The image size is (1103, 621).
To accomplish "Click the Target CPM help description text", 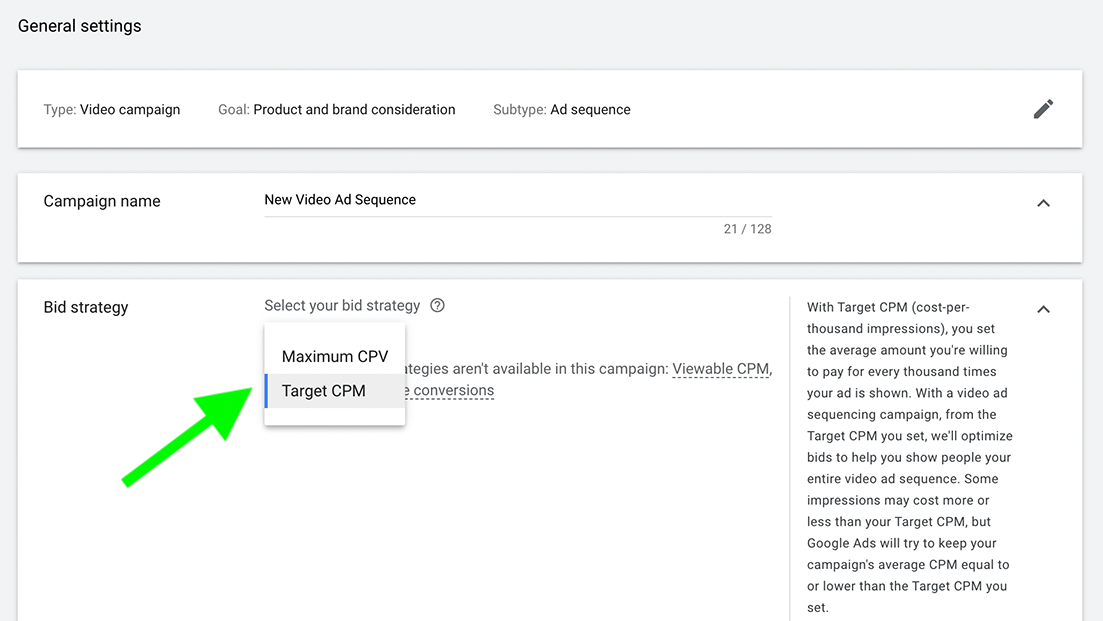I will pos(910,457).
